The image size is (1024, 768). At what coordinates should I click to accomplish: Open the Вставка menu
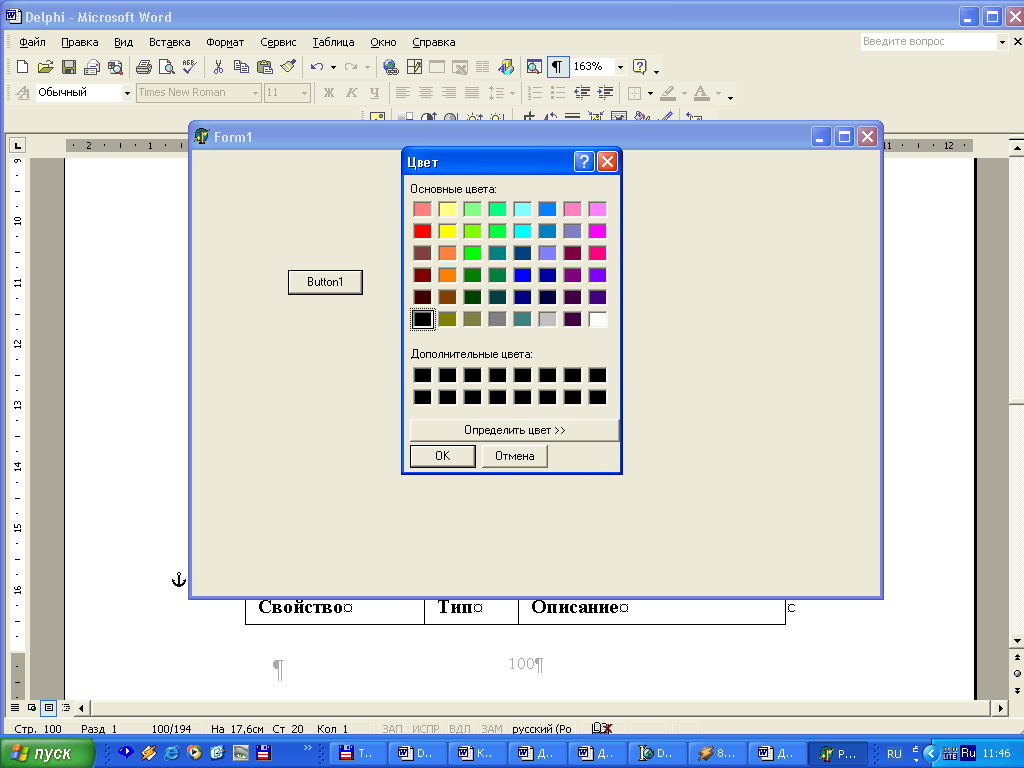click(x=170, y=42)
